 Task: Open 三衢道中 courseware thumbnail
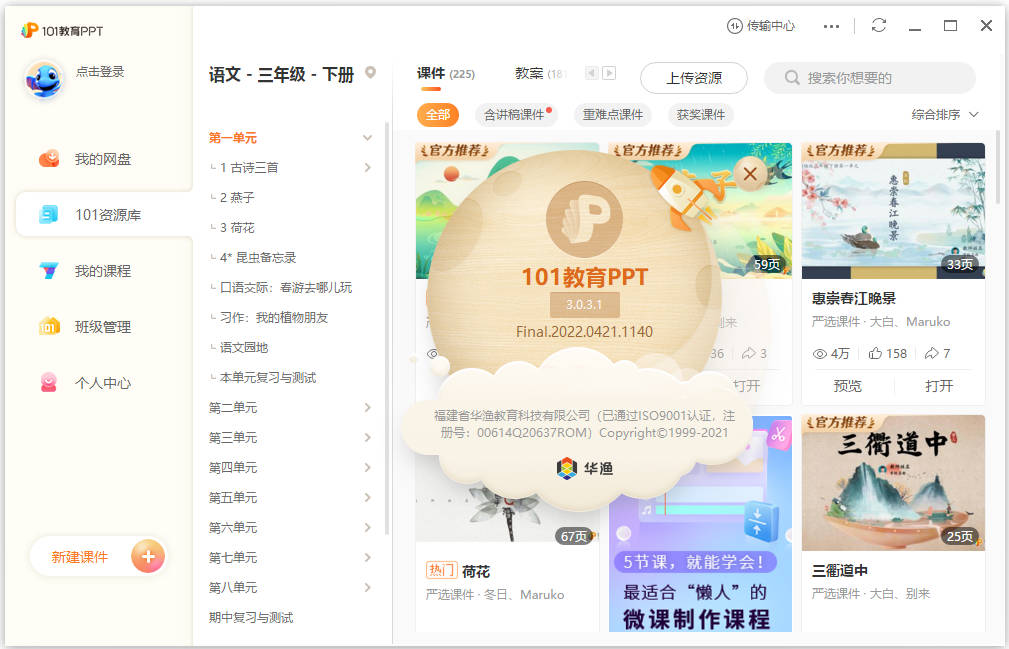point(893,483)
